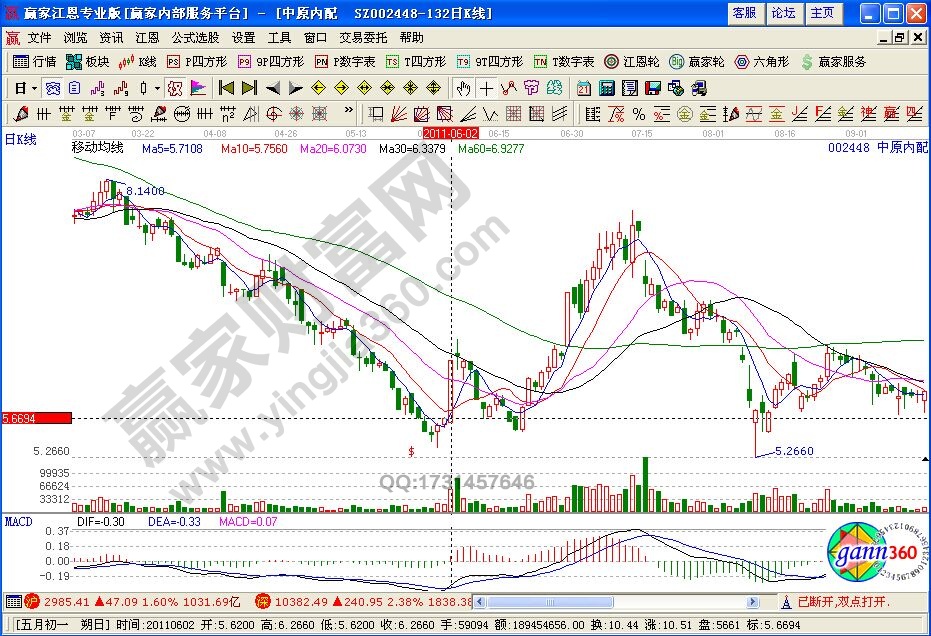Viewport: 931px width, 636px height.
Task: Open the 江恩轮 (Gann wheel) tool
Action: click(634, 62)
